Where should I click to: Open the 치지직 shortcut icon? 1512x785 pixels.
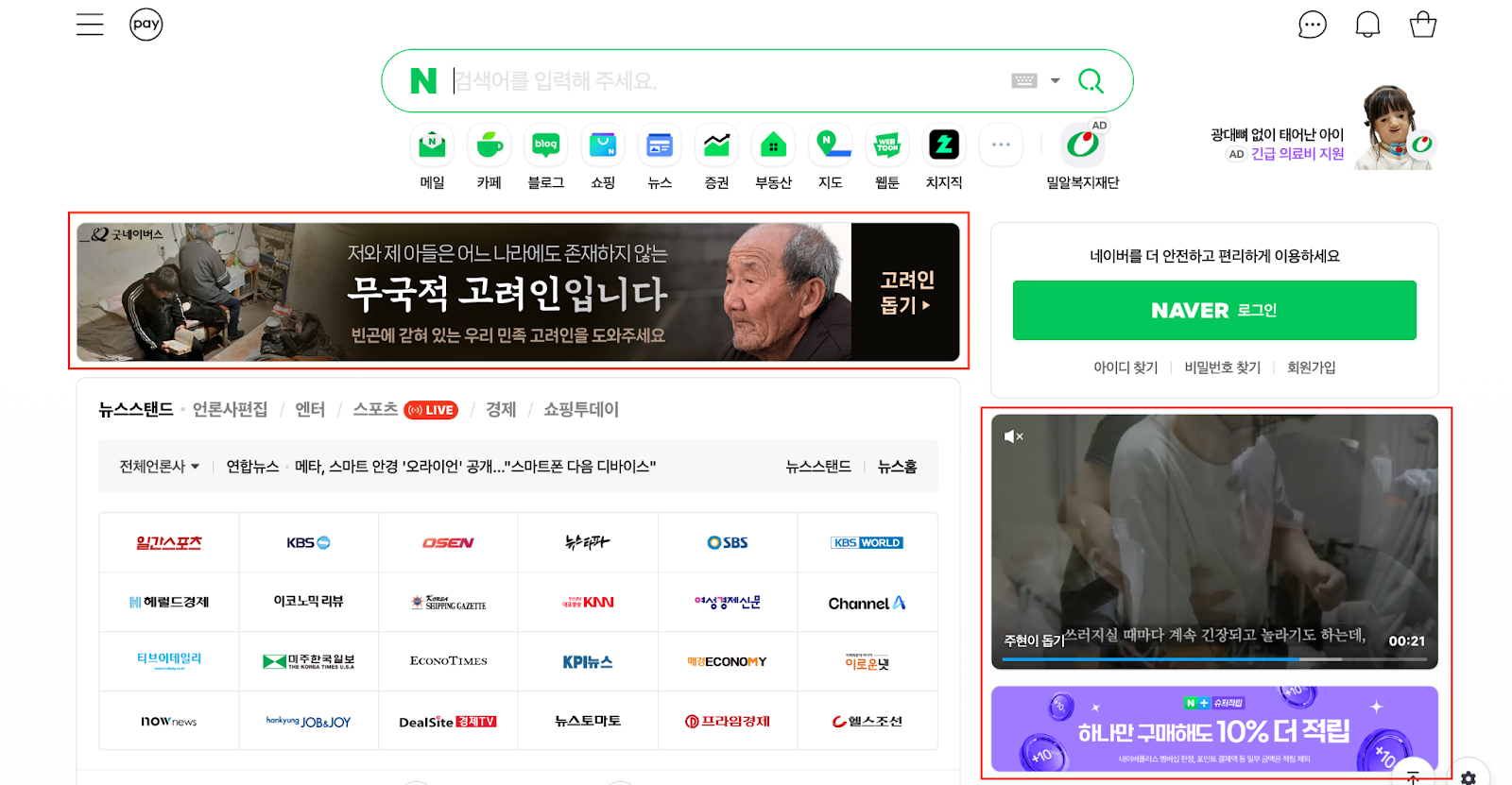coord(944,145)
